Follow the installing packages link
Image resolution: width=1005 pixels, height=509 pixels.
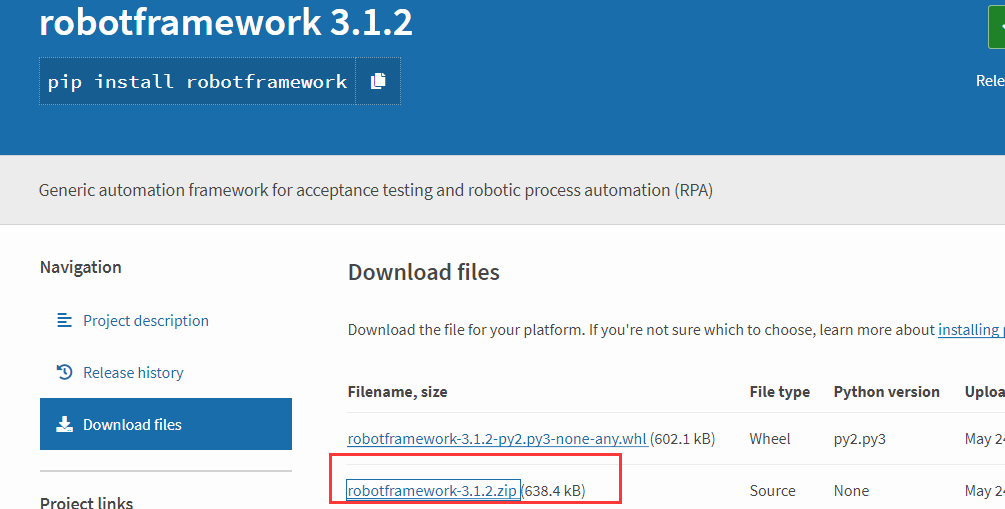click(971, 330)
